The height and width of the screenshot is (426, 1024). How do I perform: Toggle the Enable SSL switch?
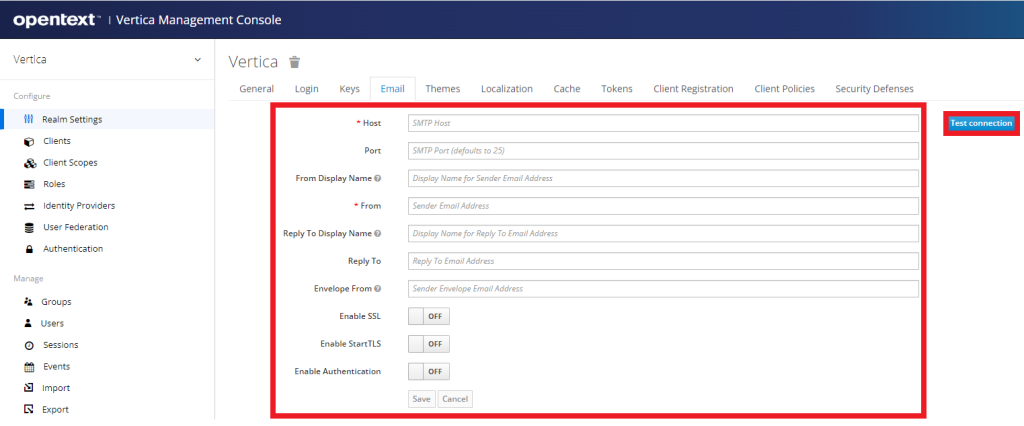(x=429, y=316)
